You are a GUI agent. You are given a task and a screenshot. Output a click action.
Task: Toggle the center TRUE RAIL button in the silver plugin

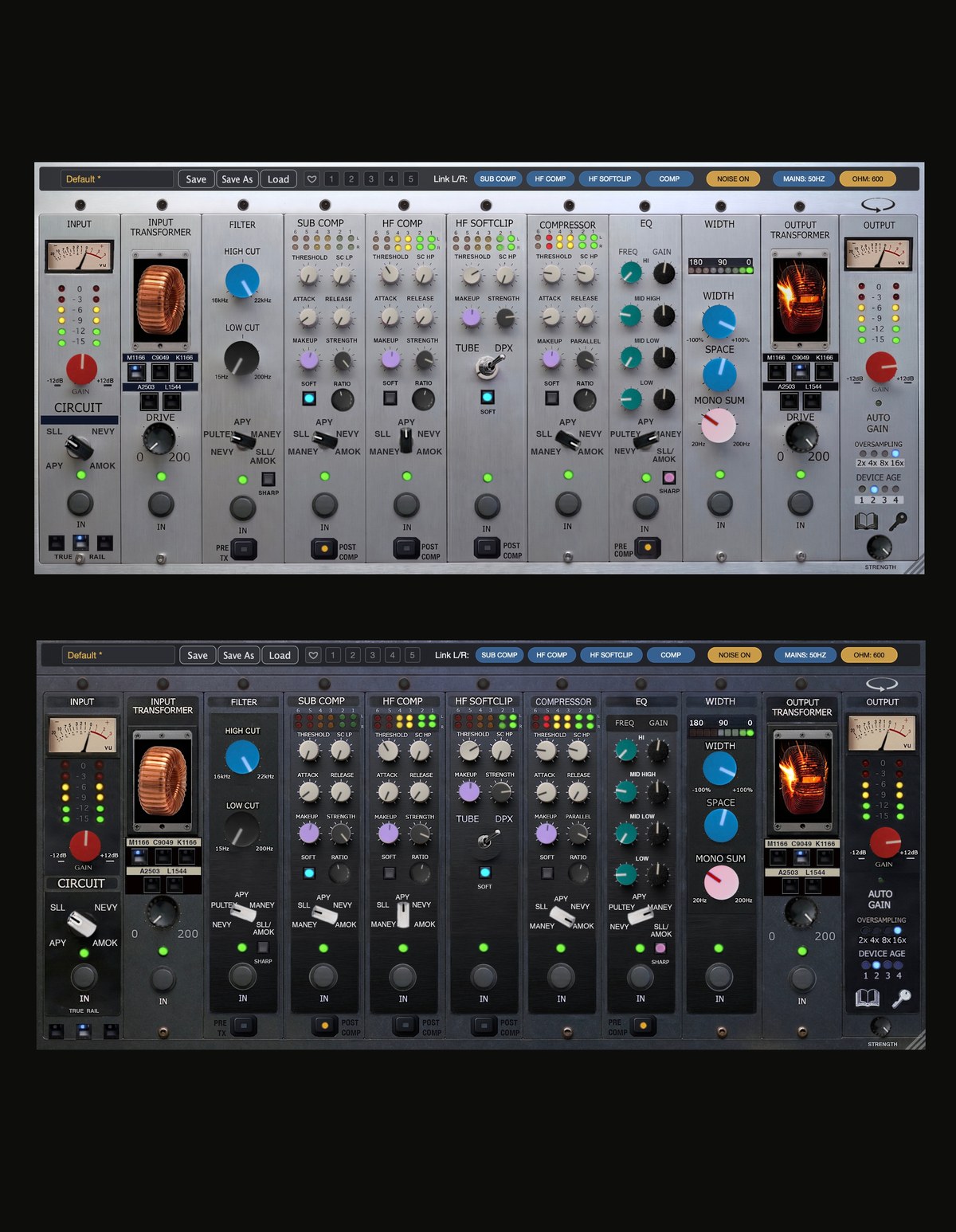tap(80, 542)
